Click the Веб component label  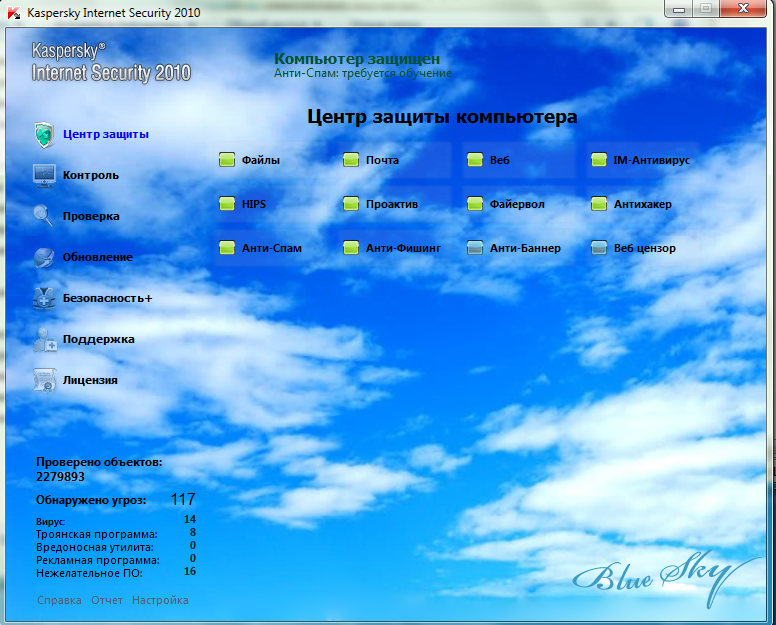click(x=499, y=160)
